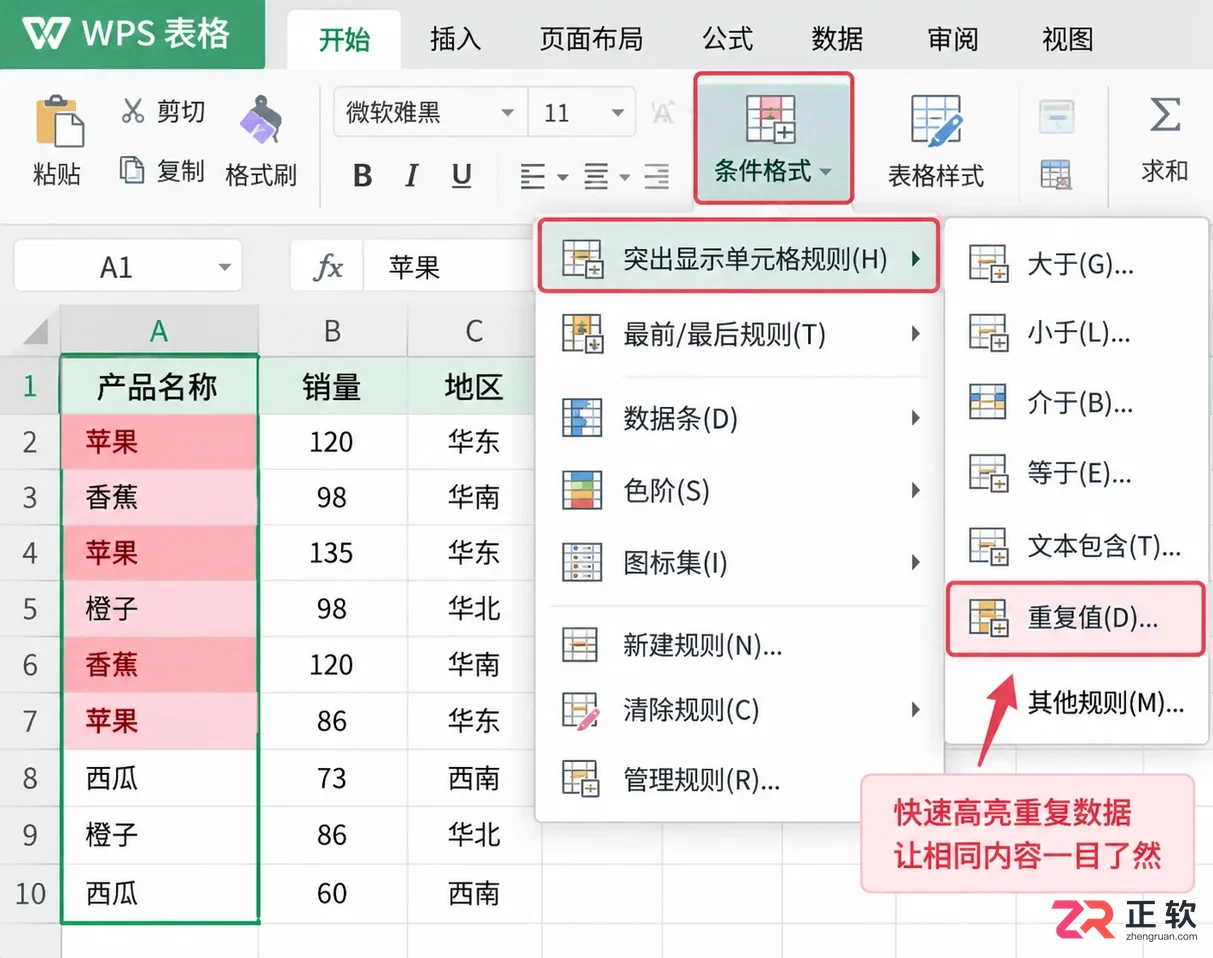Open the 条件格式 conditional formatting button
Screen dimensions: 1213x958
pos(774,138)
